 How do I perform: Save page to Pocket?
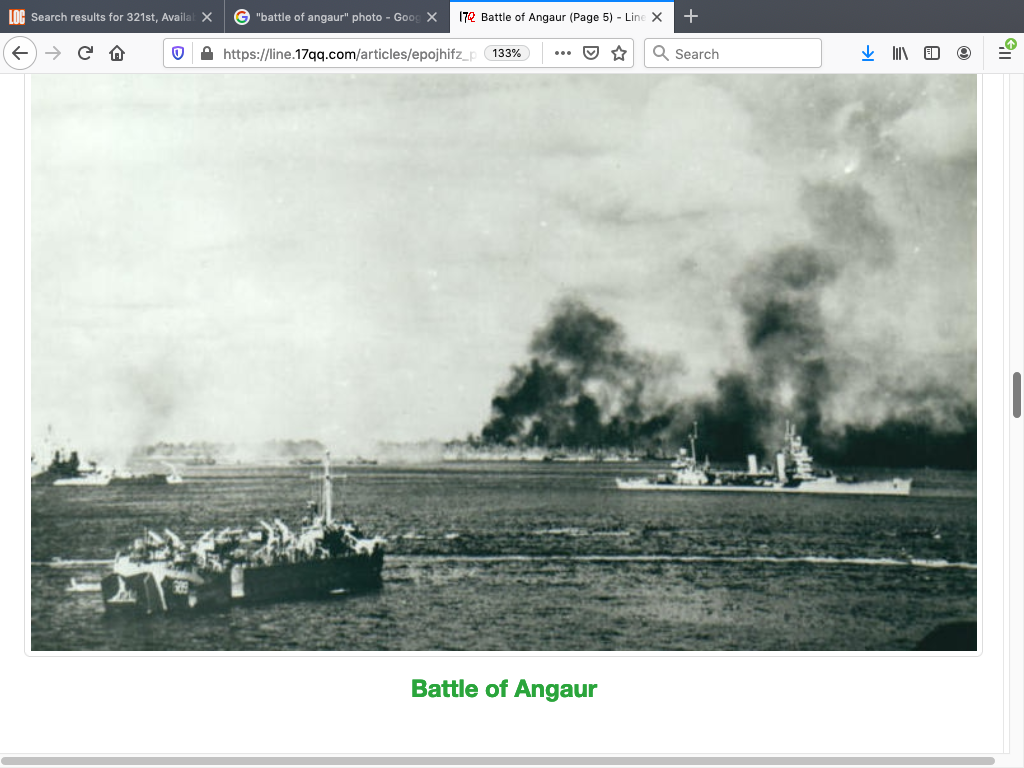tap(591, 54)
